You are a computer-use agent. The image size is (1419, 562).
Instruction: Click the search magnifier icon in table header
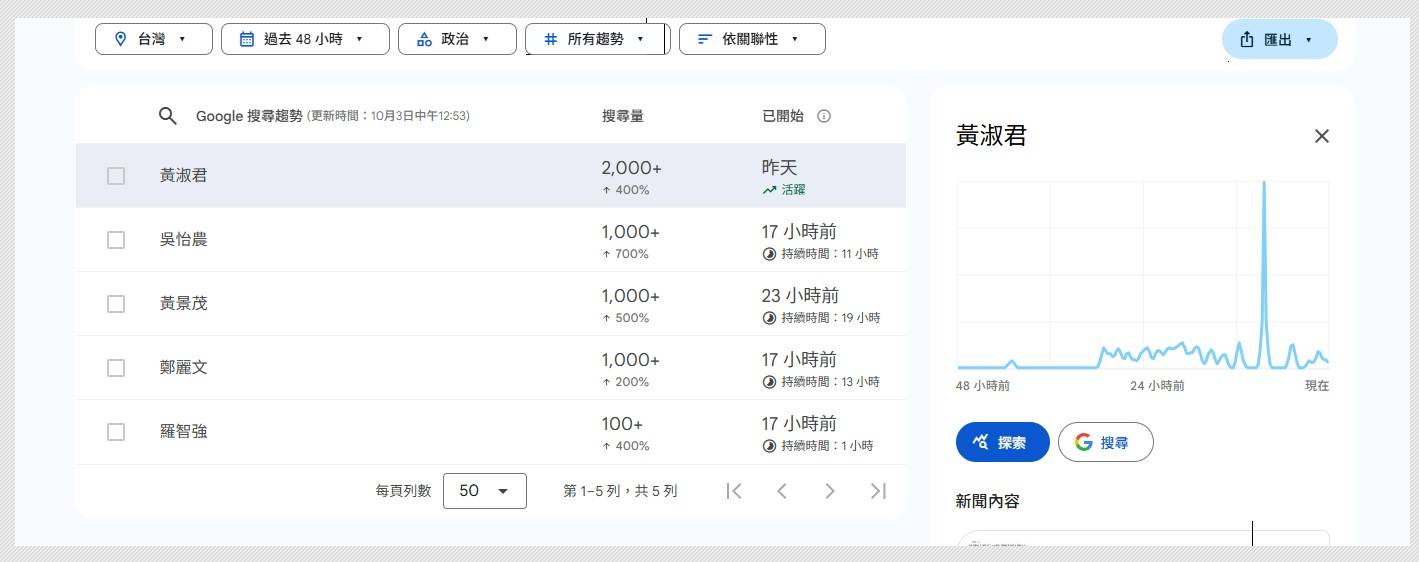pyautogui.click(x=168, y=116)
